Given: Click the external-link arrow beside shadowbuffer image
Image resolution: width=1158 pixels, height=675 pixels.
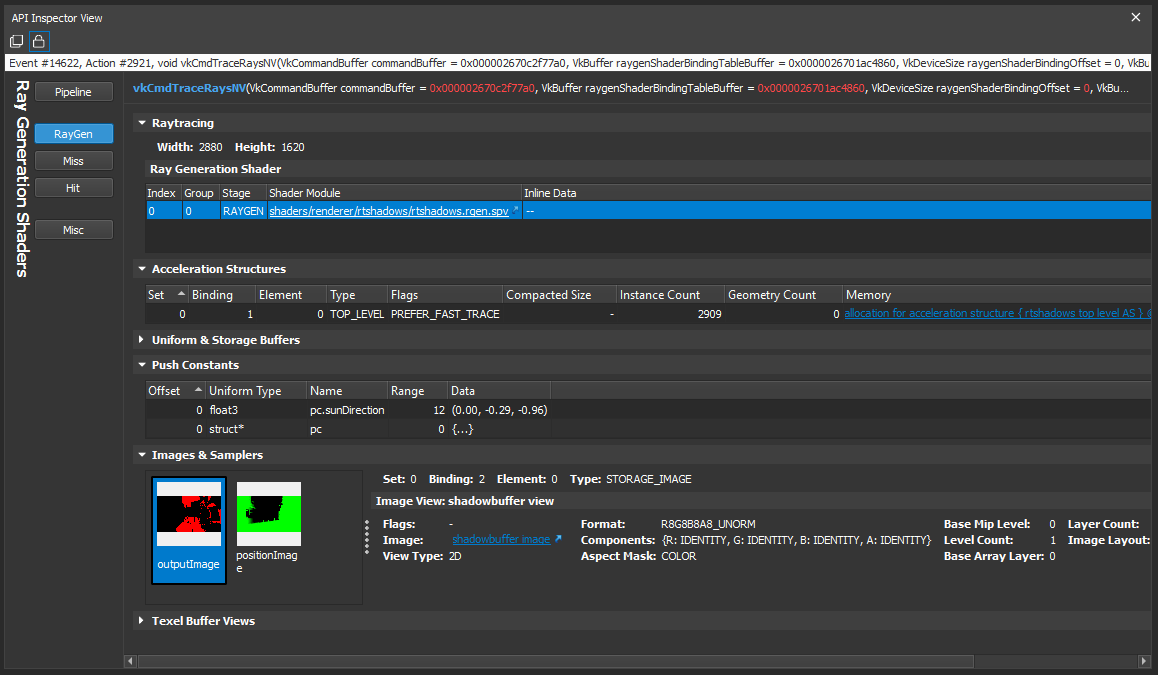Looking at the screenshot, I should [x=558, y=539].
